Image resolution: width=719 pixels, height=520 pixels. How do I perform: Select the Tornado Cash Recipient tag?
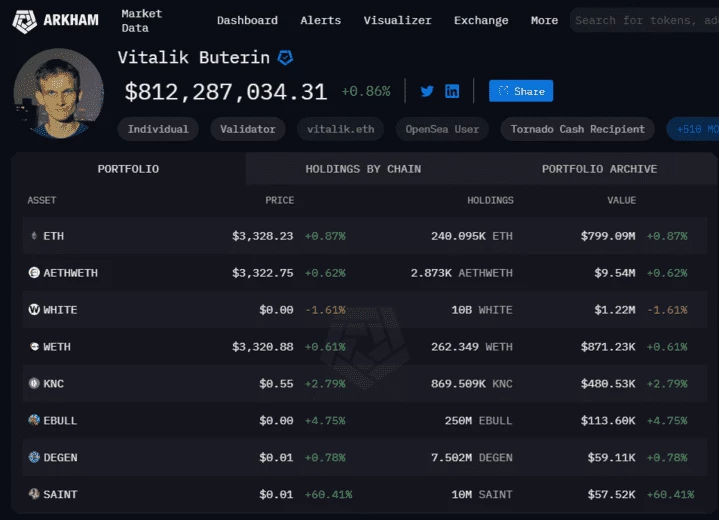pos(577,129)
